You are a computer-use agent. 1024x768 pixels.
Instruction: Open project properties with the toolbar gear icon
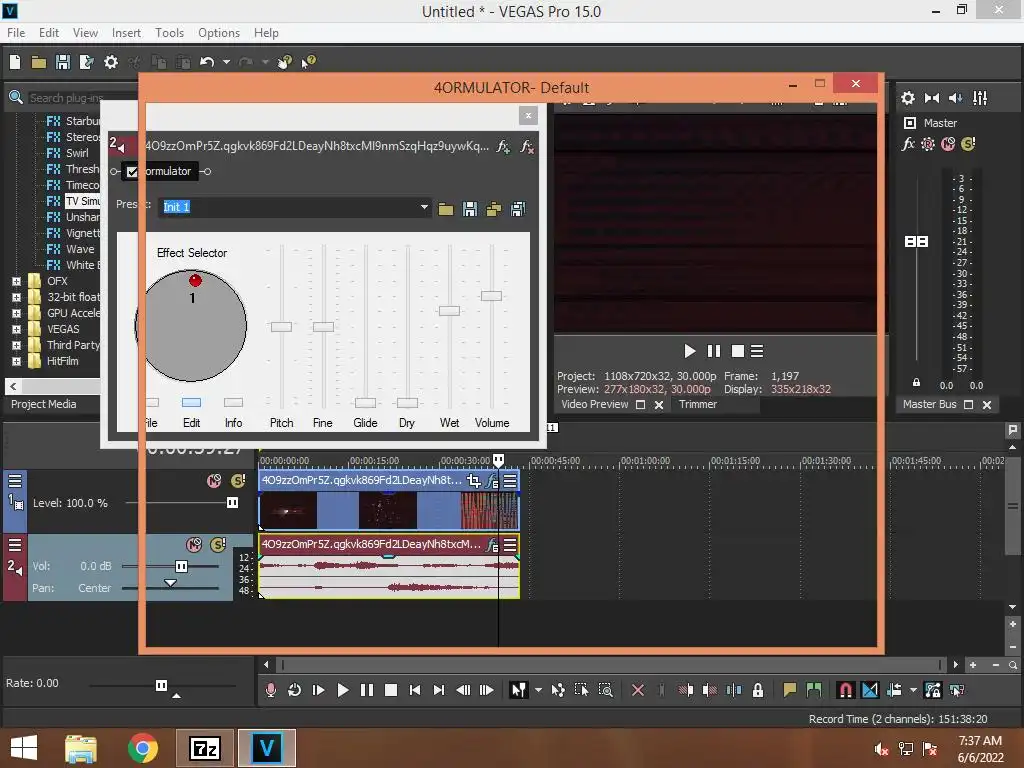tap(111, 62)
